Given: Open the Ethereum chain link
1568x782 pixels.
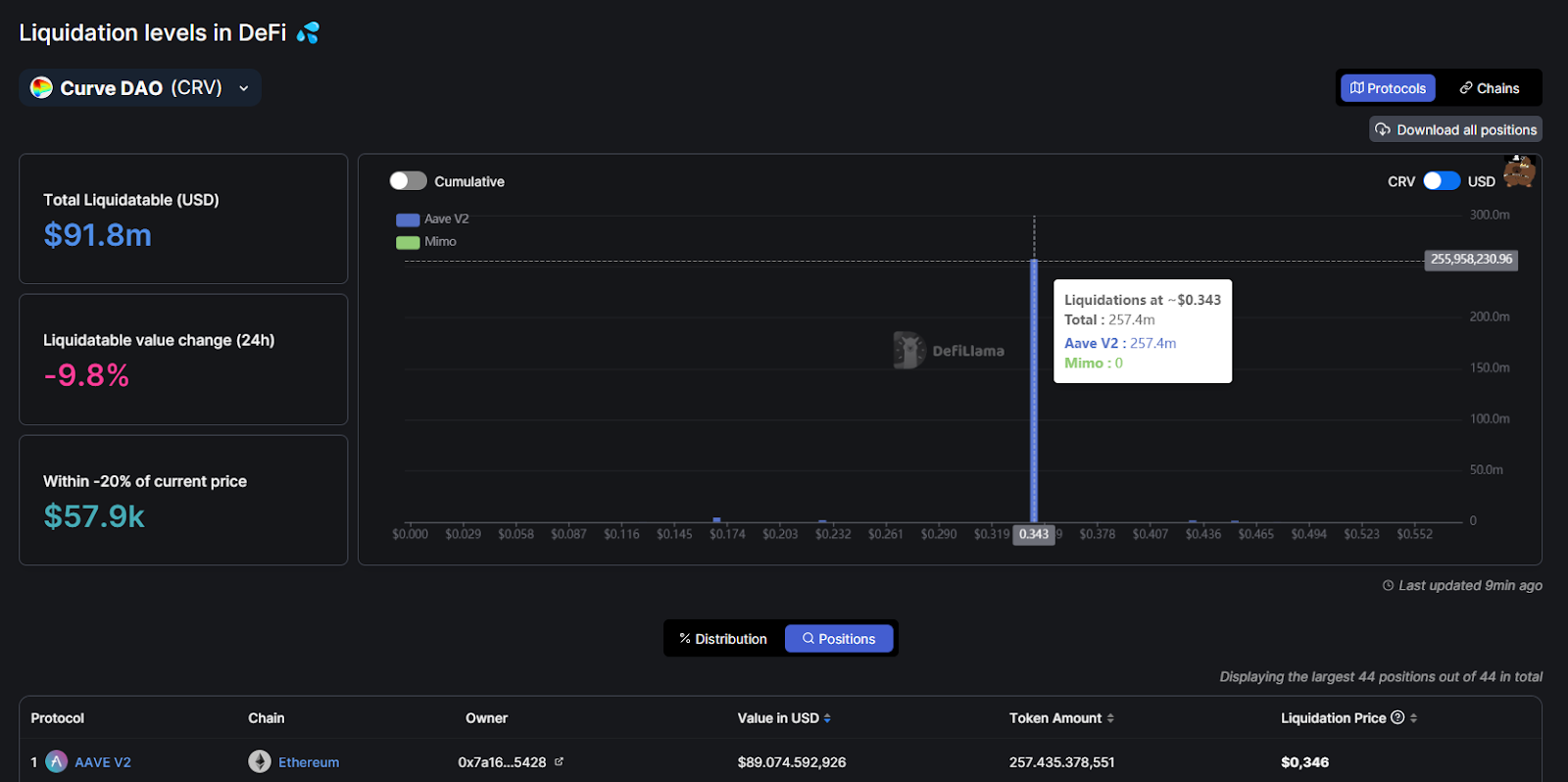Looking at the screenshot, I should (x=309, y=762).
